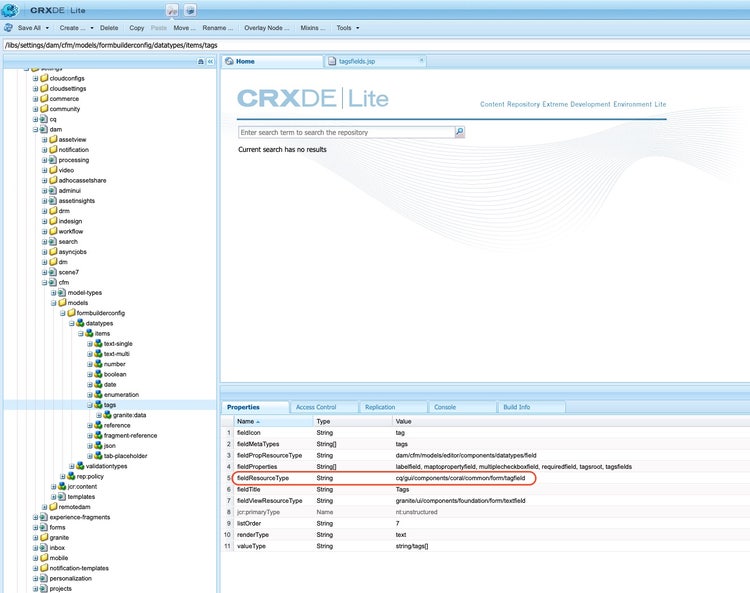Click the second header toolbar icon

coord(190,10)
